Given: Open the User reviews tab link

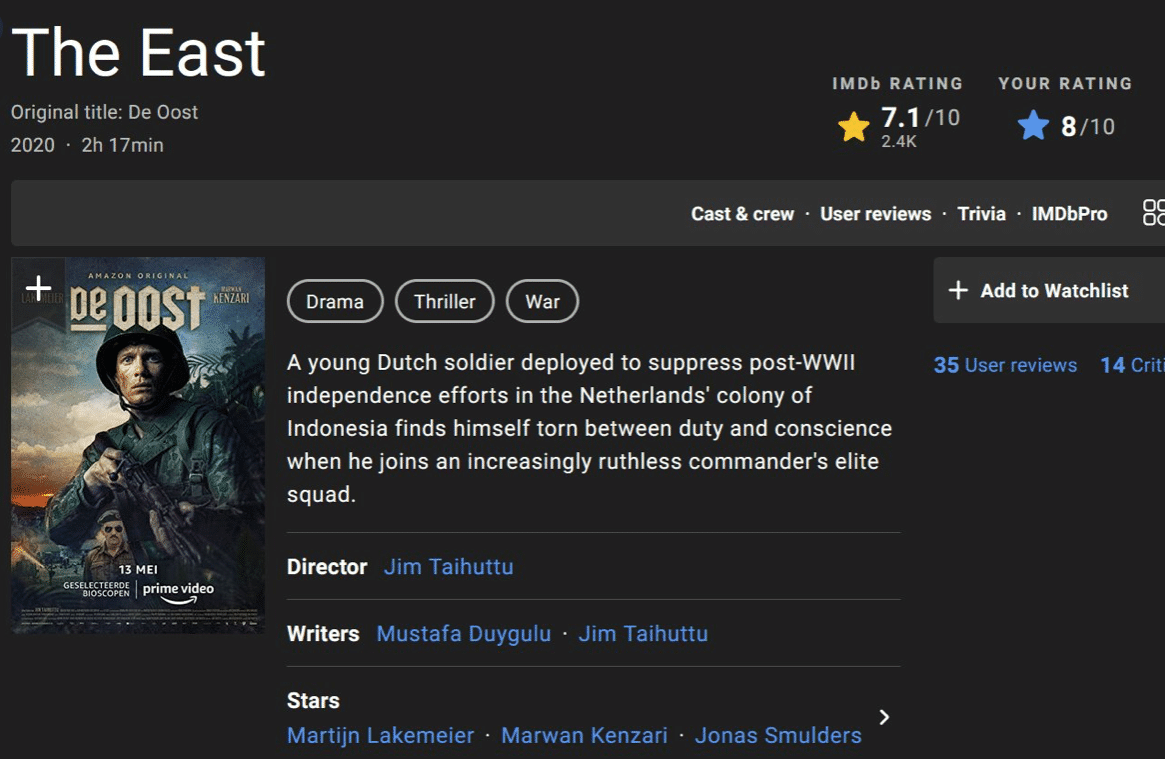Looking at the screenshot, I should tap(875, 214).
